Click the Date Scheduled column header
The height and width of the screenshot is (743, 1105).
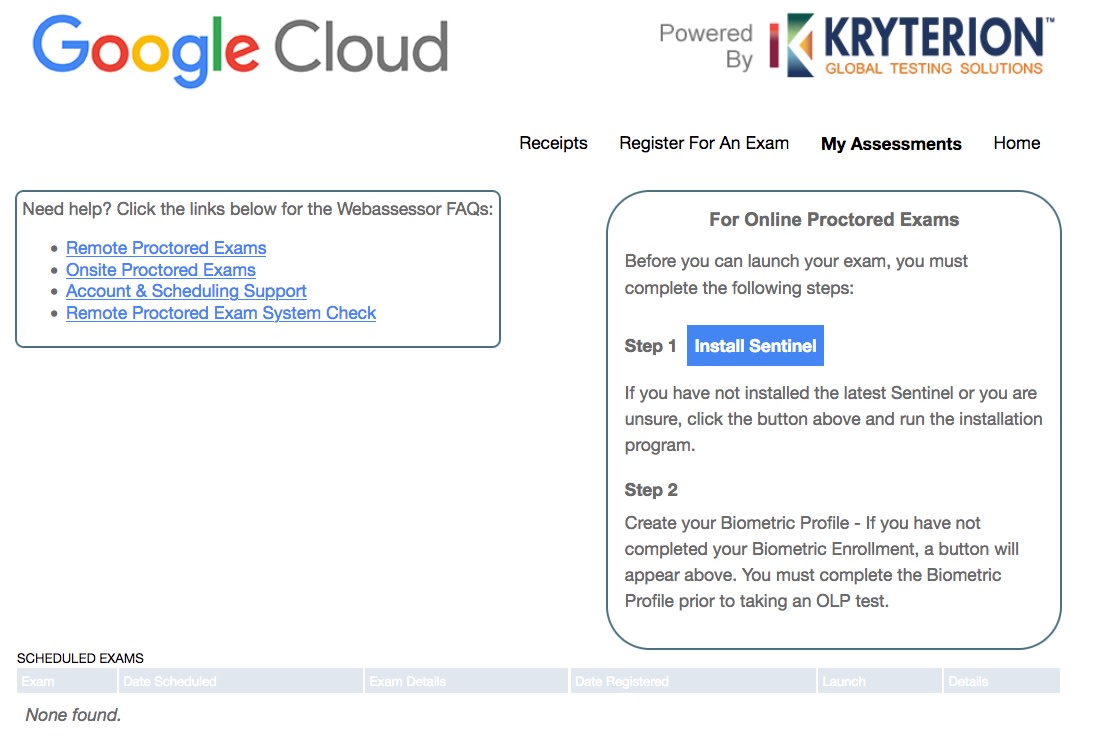pyautogui.click(x=240, y=681)
